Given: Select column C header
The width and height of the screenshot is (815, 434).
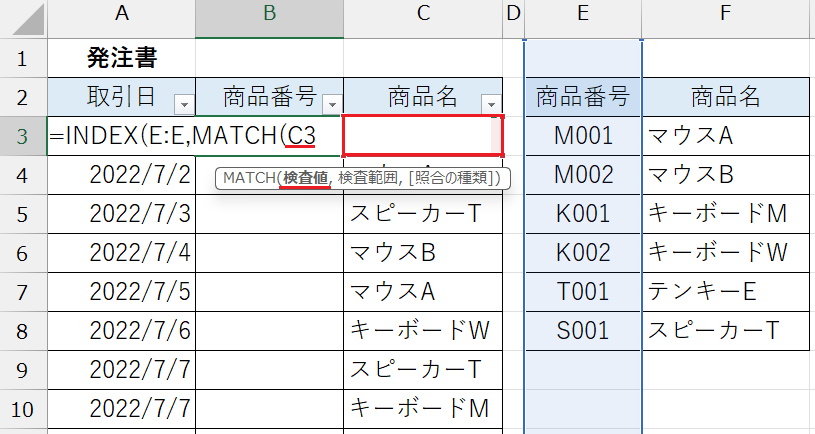Looking at the screenshot, I should pyautogui.click(x=423, y=19).
